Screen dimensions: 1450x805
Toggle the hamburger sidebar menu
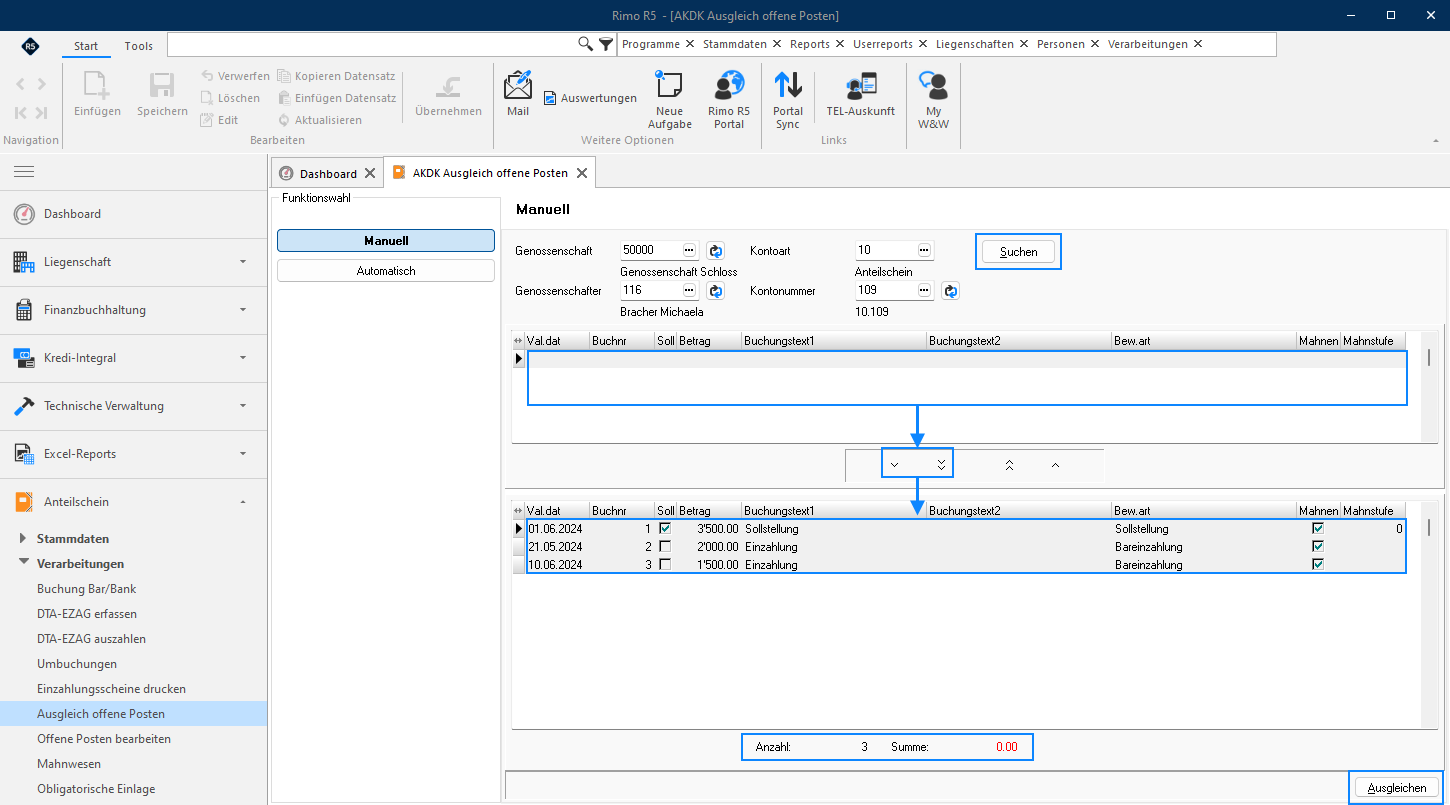coord(24,172)
